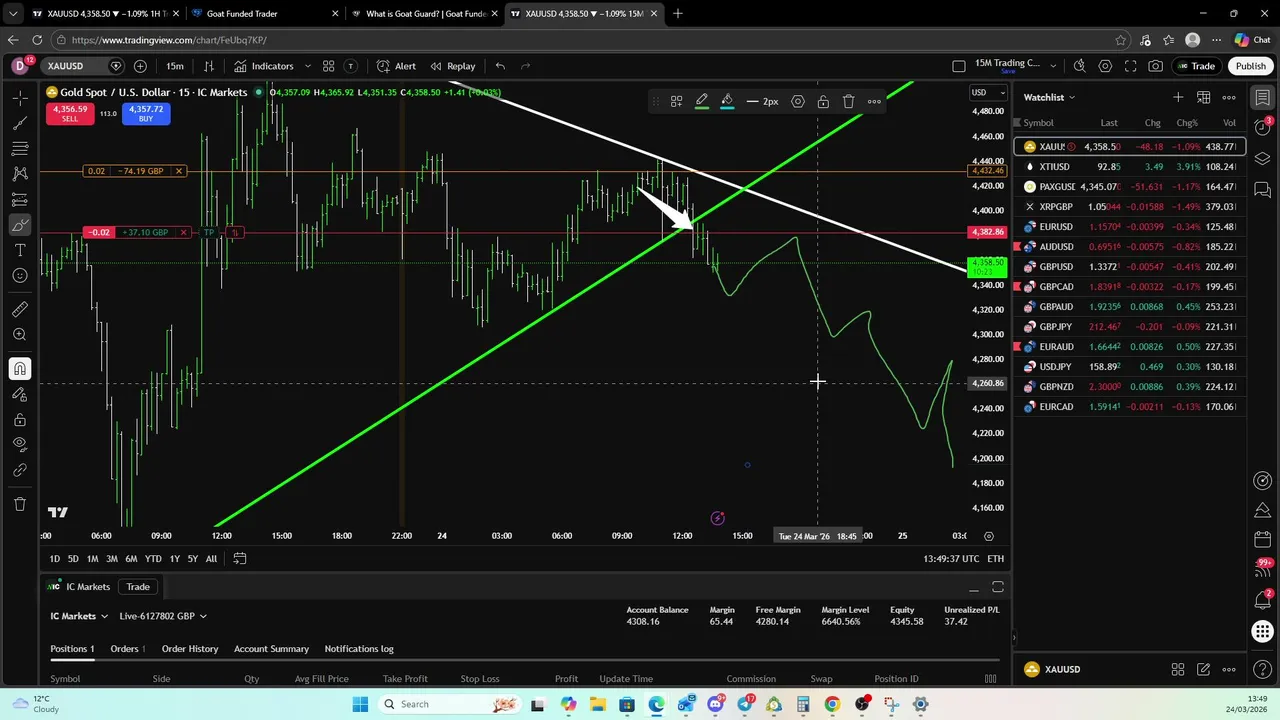This screenshot has width=1280, height=720.
Task: Open the 15m interval selector
Action: (175, 66)
